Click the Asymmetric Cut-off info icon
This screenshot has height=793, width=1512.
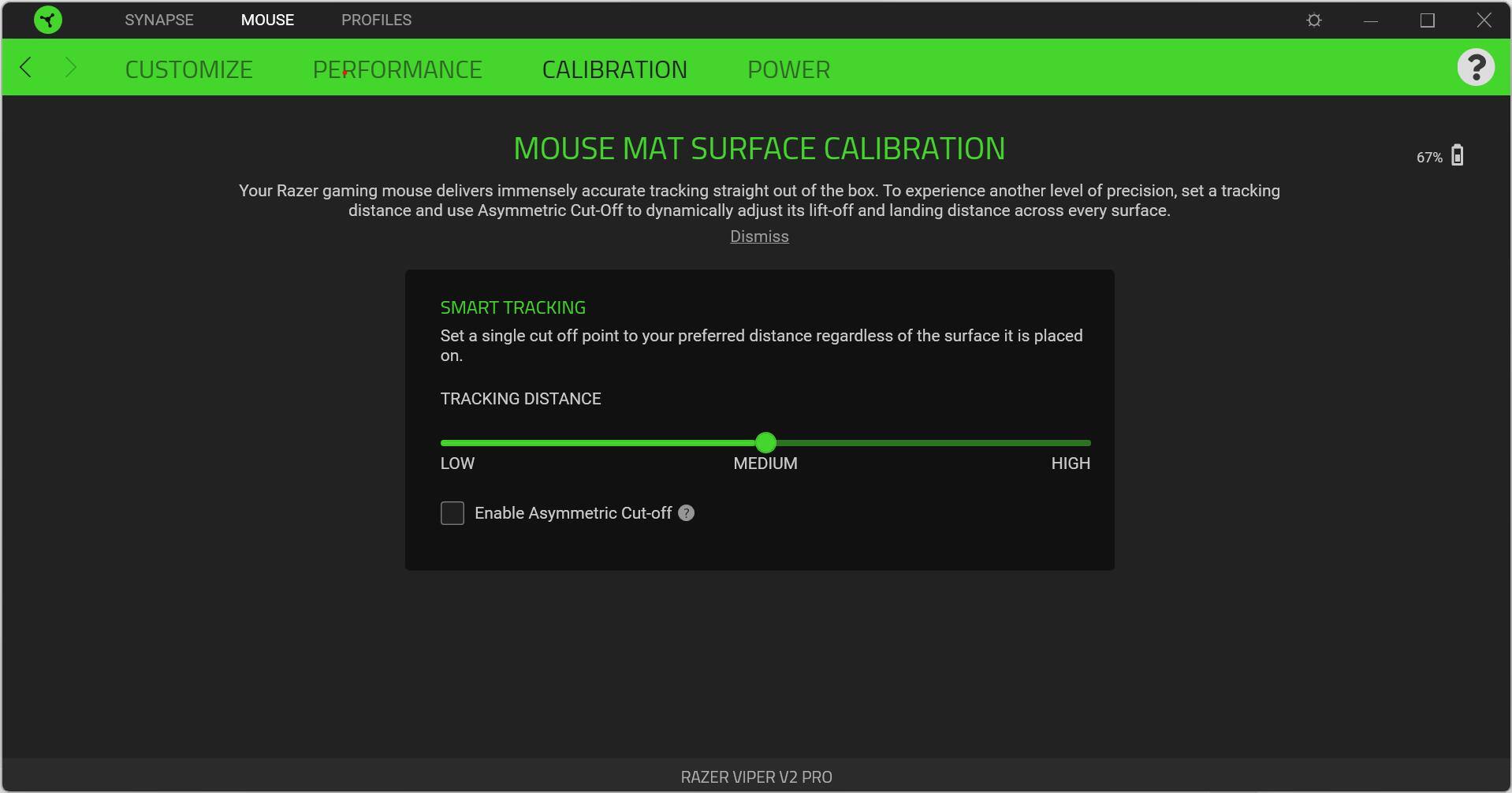pos(686,513)
